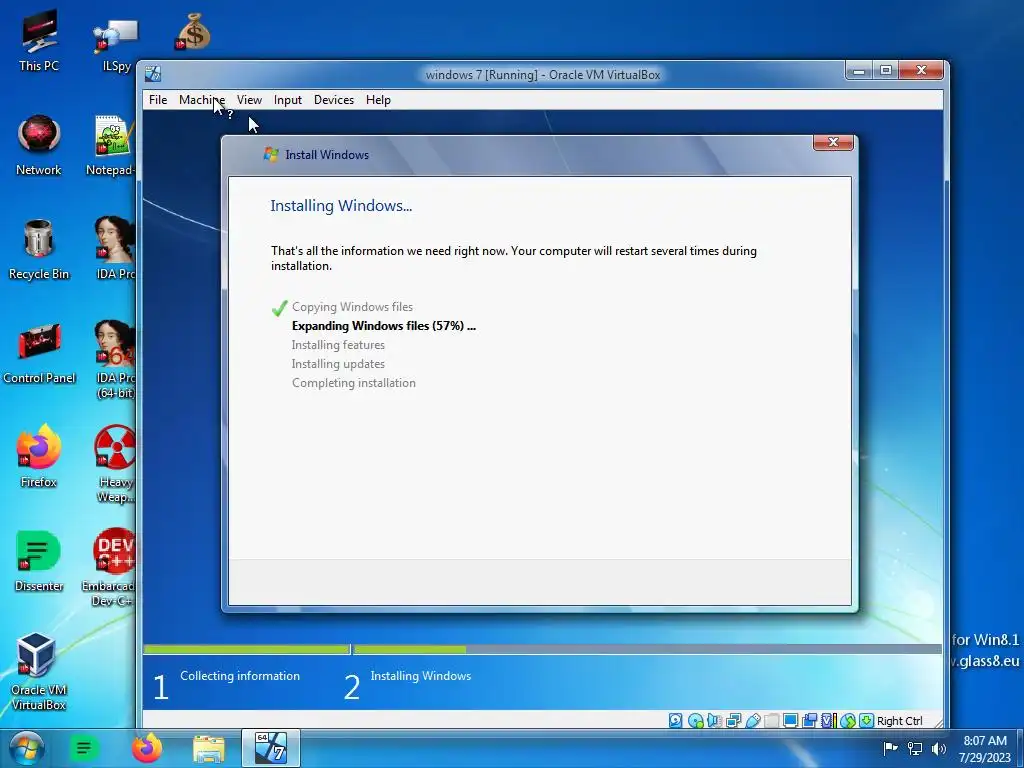Maximize the VirtualBox window

pos(886,71)
